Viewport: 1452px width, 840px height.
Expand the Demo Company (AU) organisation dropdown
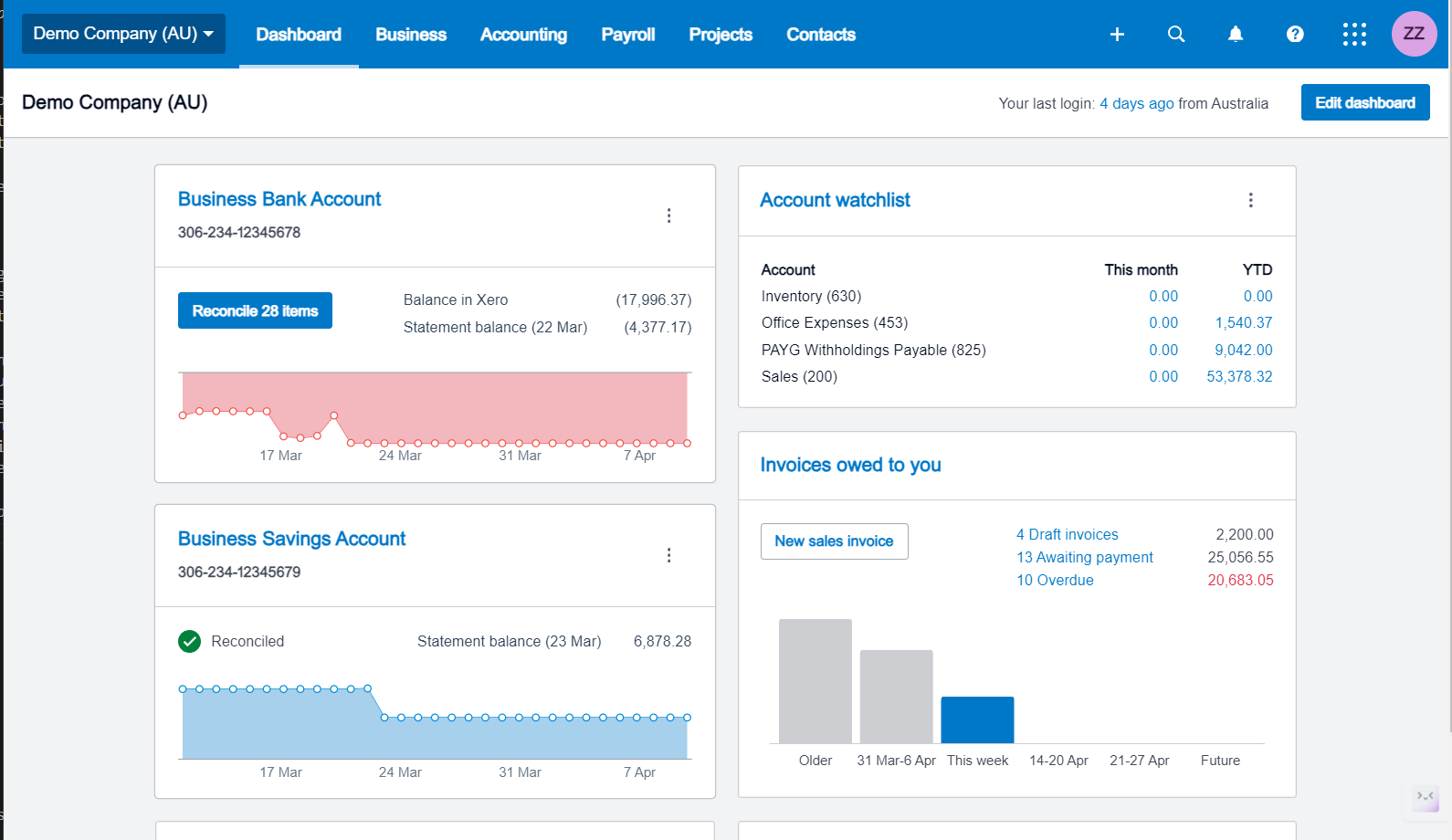coord(123,34)
